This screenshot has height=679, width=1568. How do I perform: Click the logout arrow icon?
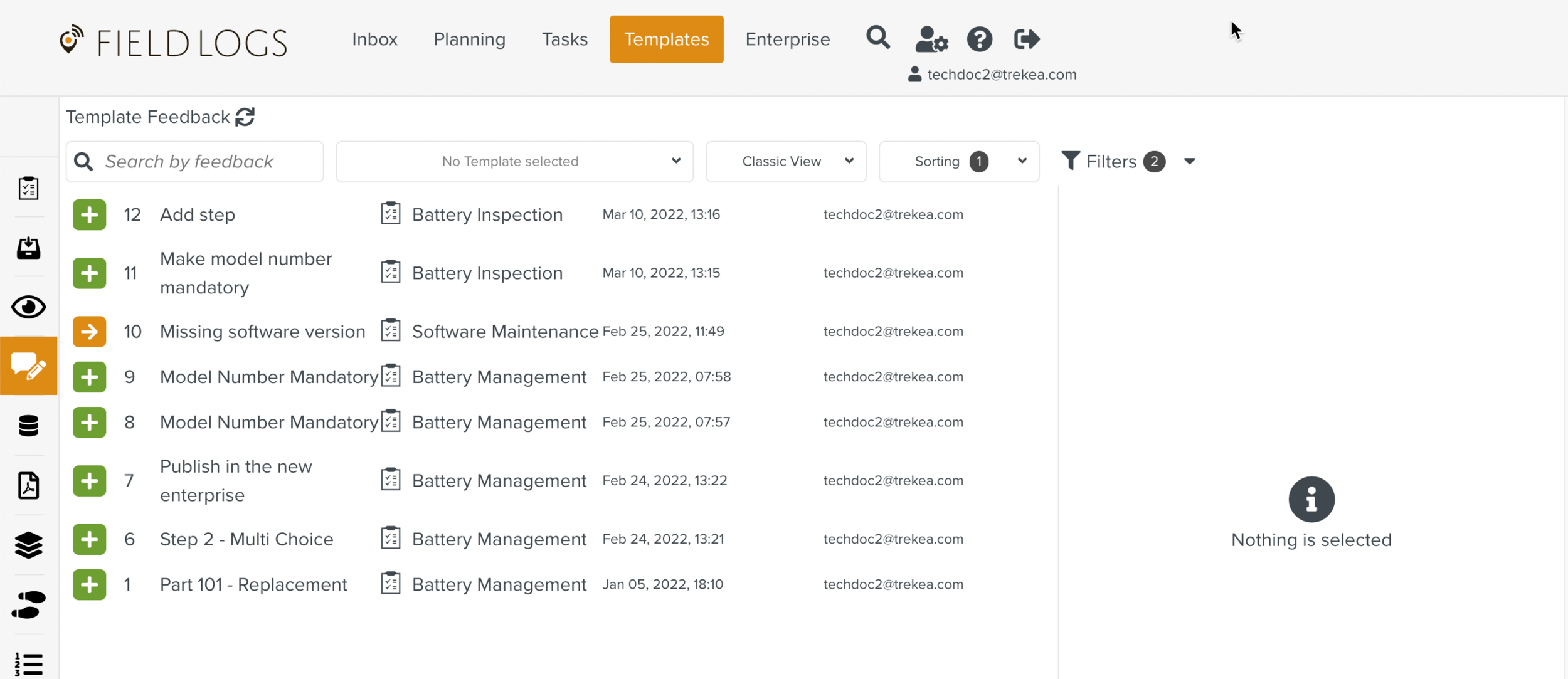coord(1027,39)
